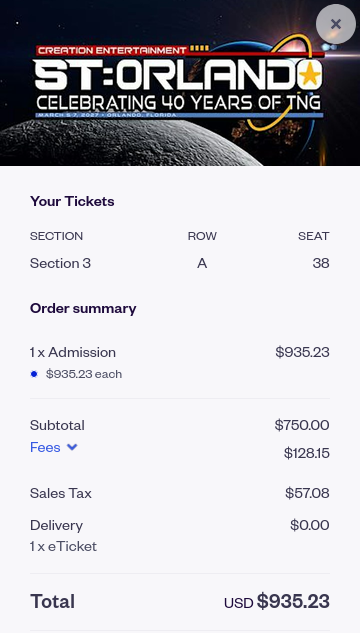Select the 1 x Admission line item
The height and width of the screenshot is (633, 360).
(x=73, y=352)
